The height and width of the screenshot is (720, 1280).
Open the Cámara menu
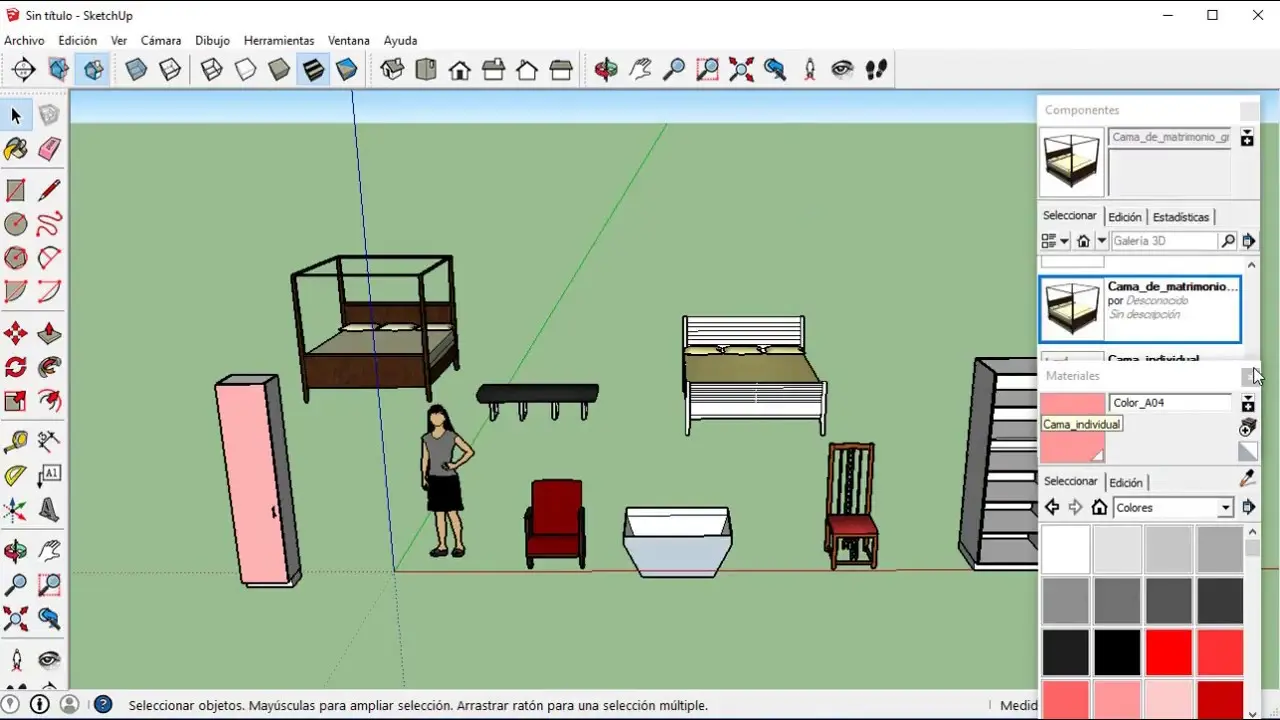[x=160, y=40]
